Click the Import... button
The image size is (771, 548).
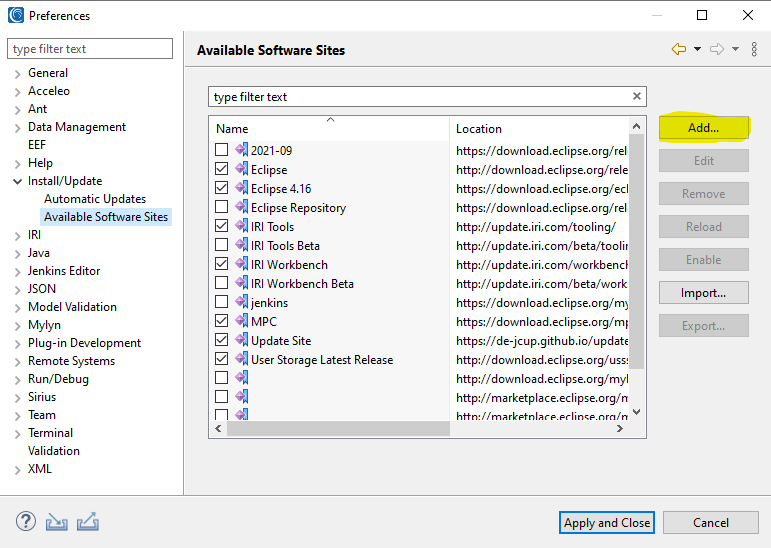(x=704, y=293)
